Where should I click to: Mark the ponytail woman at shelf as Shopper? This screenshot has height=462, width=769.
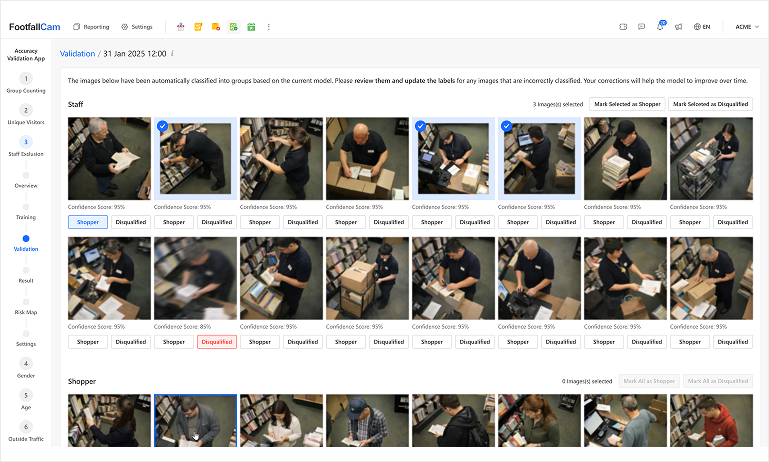pos(260,222)
